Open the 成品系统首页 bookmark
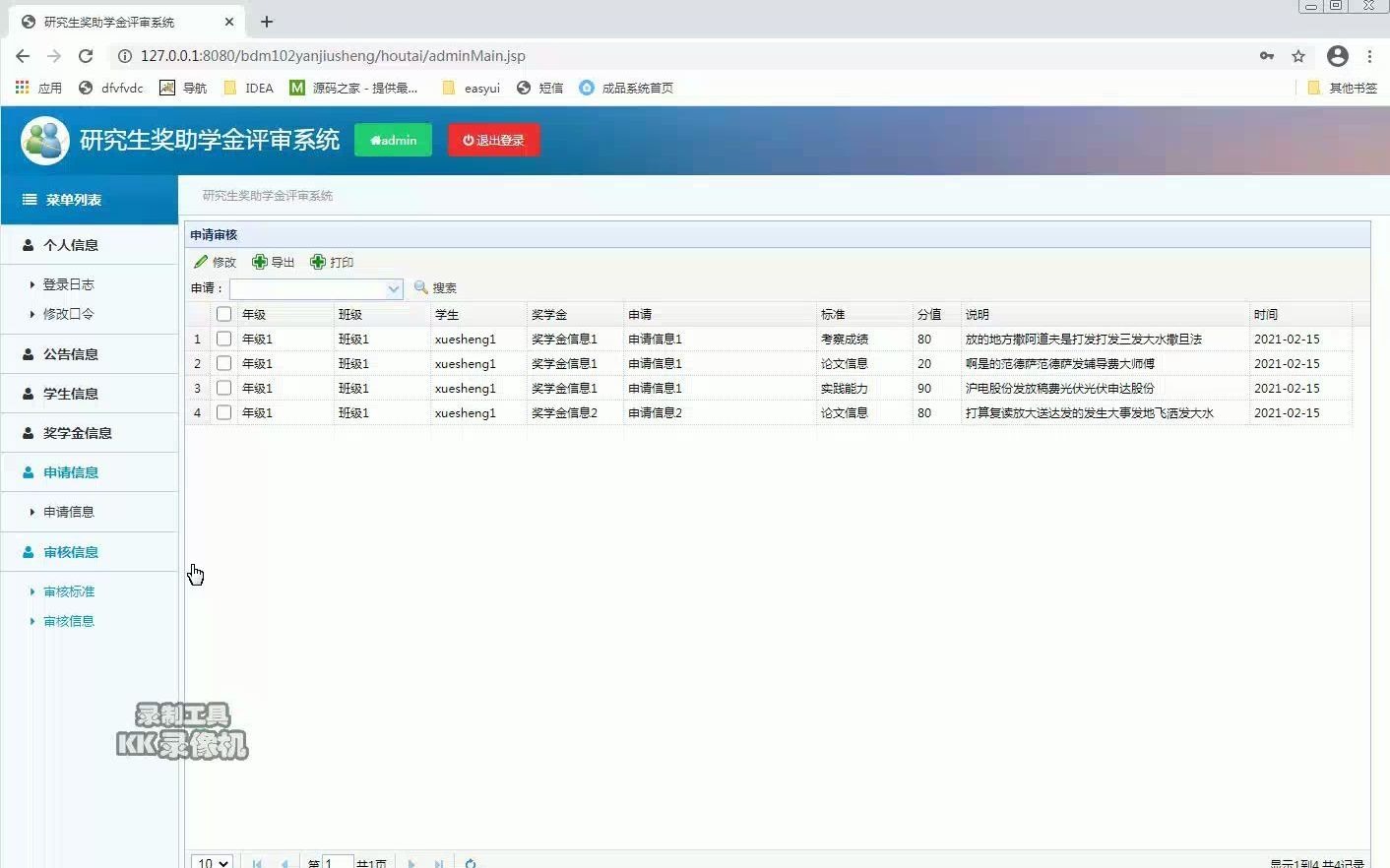The width and height of the screenshot is (1390, 868). (626, 88)
